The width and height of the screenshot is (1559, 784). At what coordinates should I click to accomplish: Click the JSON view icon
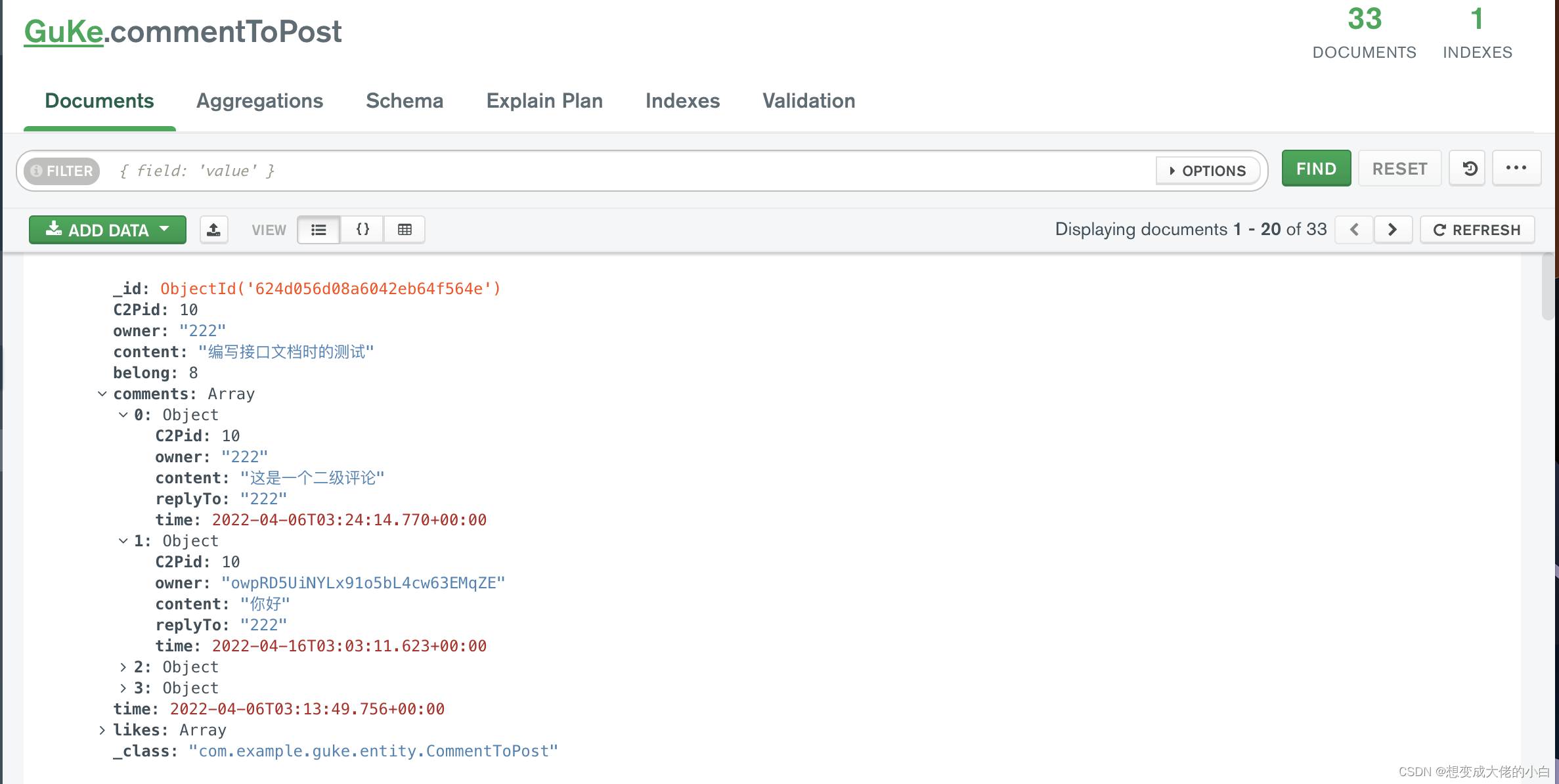tap(362, 230)
